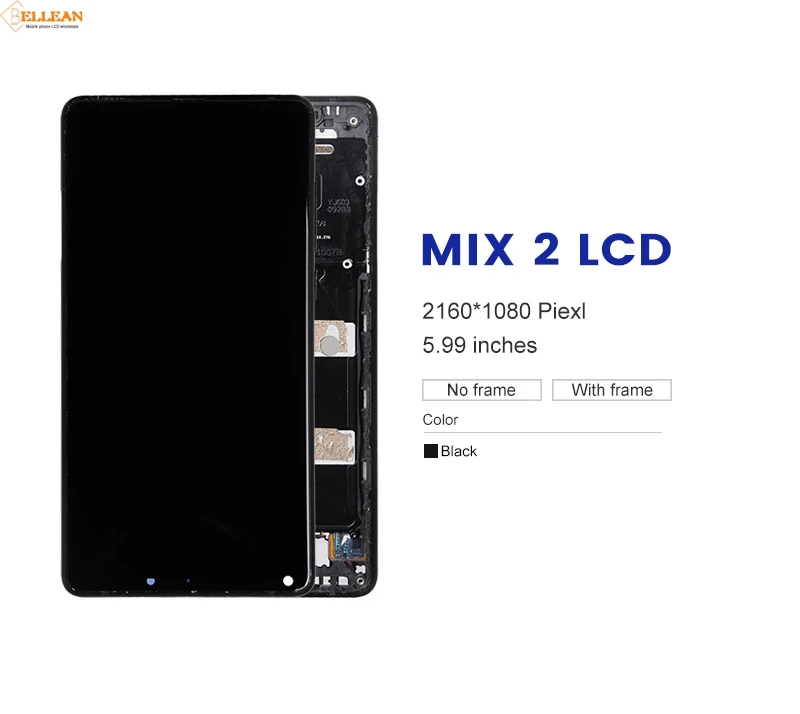The height and width of the screenshot is (714, 800).
Task: Click the gold pad with the gray disc
Action: point(334,339)
